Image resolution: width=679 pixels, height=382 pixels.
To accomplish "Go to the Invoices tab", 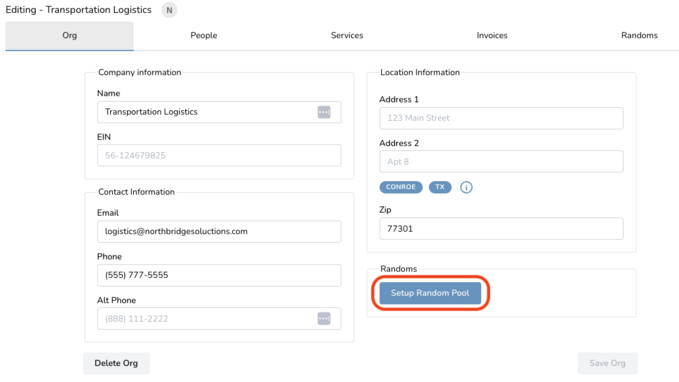I will click(492, 36).
